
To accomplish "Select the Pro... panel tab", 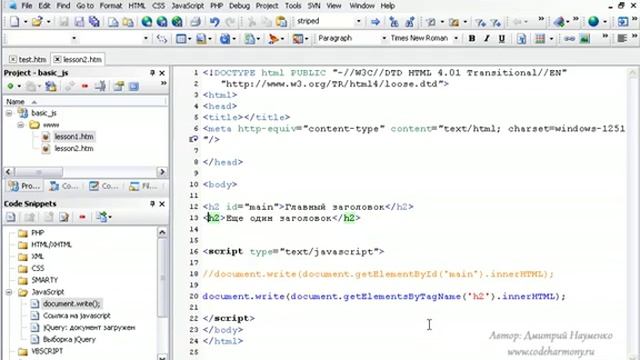I will [x=25, y=186].
